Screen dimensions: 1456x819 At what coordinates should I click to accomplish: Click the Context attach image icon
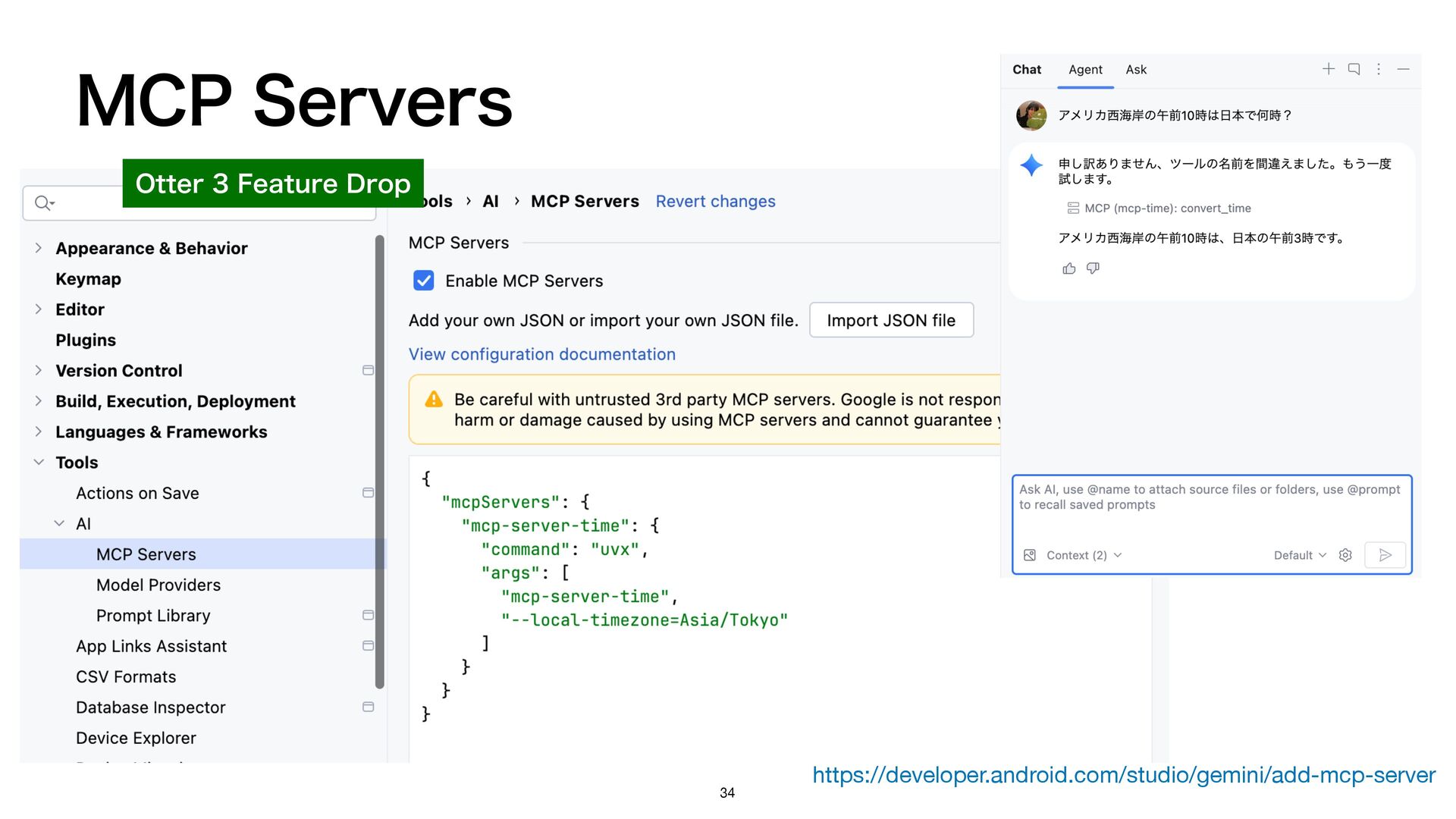coord(1030,555)
